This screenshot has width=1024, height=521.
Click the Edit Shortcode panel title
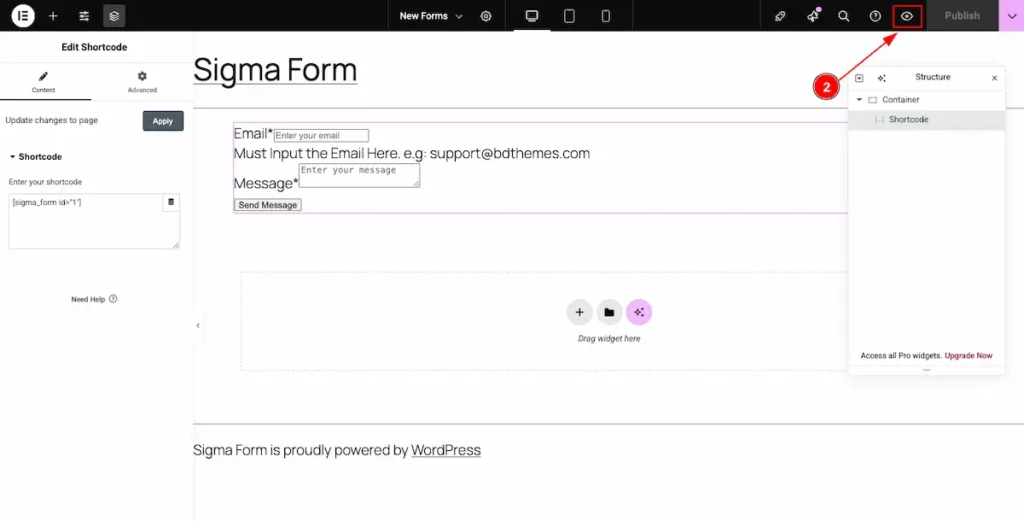(x=94, y=47)
